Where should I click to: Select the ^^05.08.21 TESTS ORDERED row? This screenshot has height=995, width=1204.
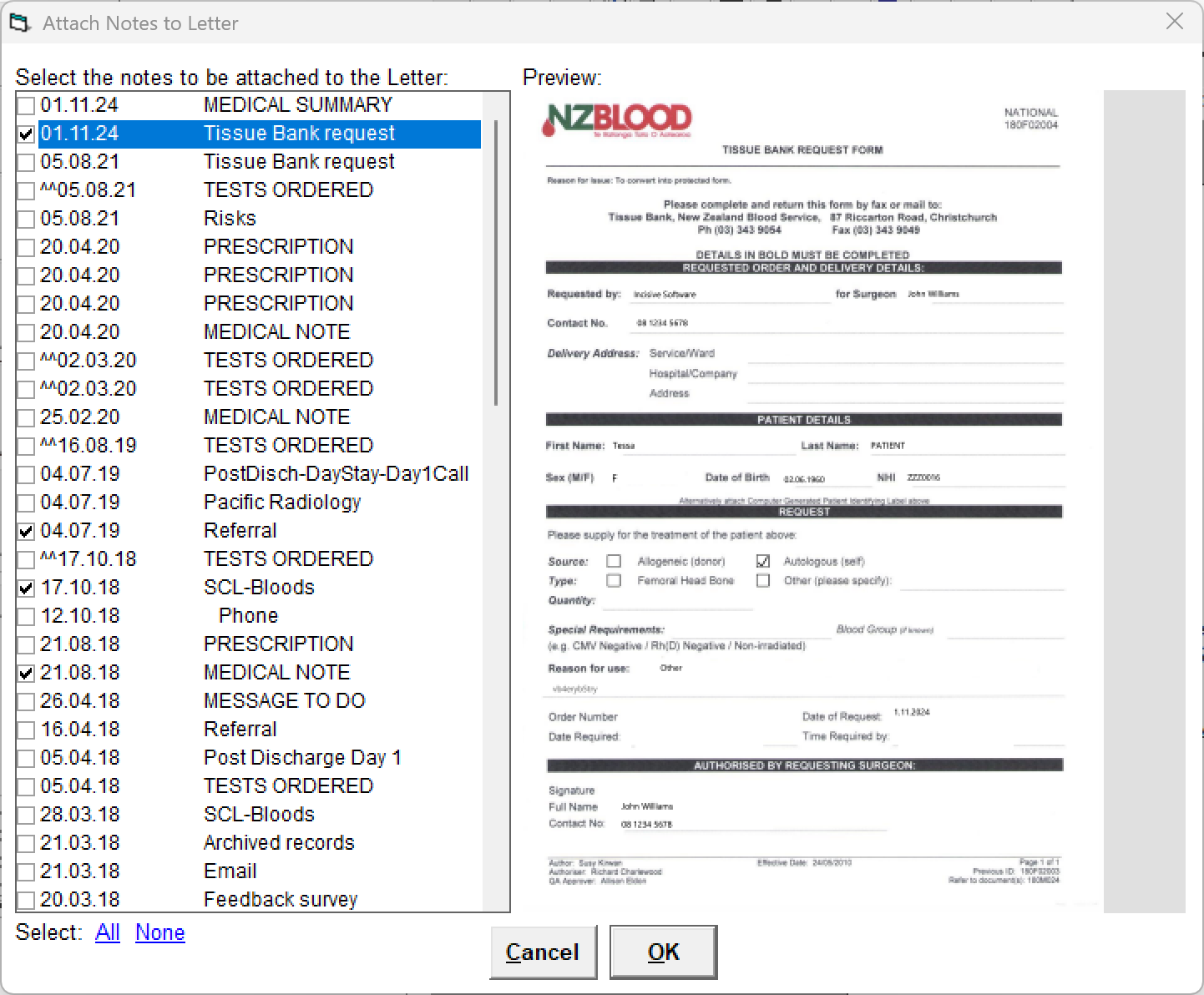(260, 190)
